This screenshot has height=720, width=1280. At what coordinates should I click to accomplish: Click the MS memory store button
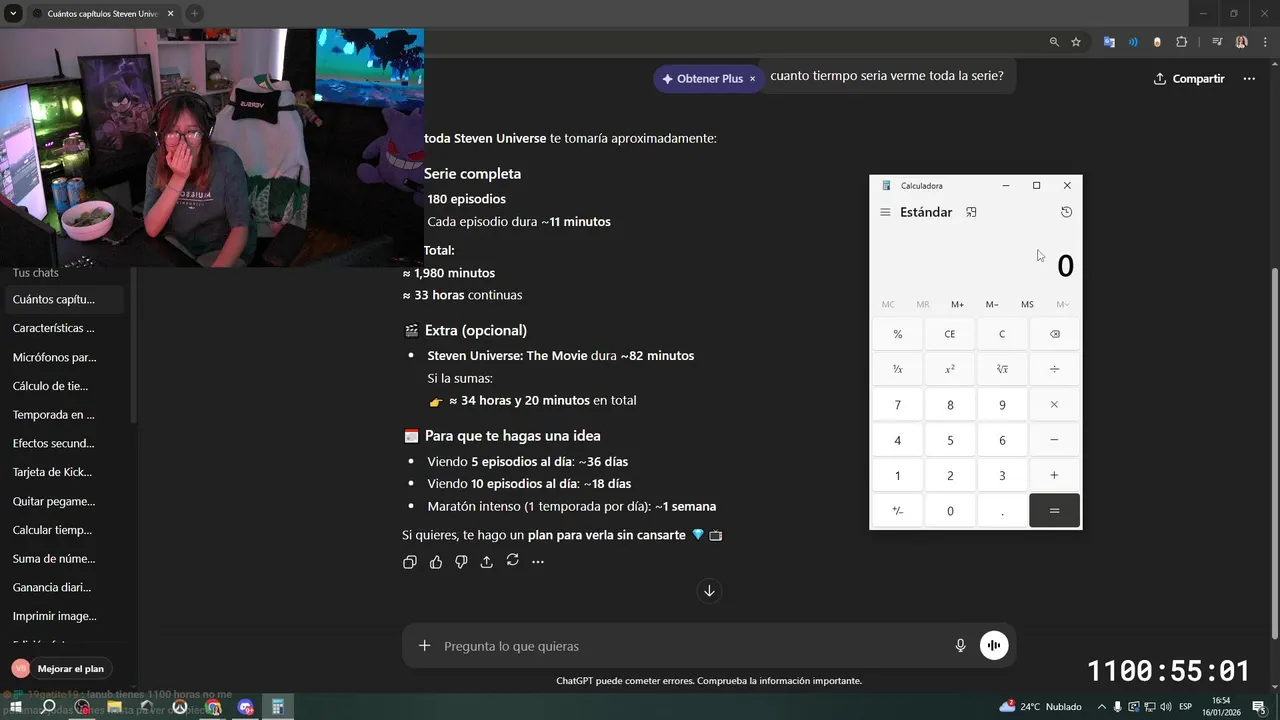[1027, 304]
